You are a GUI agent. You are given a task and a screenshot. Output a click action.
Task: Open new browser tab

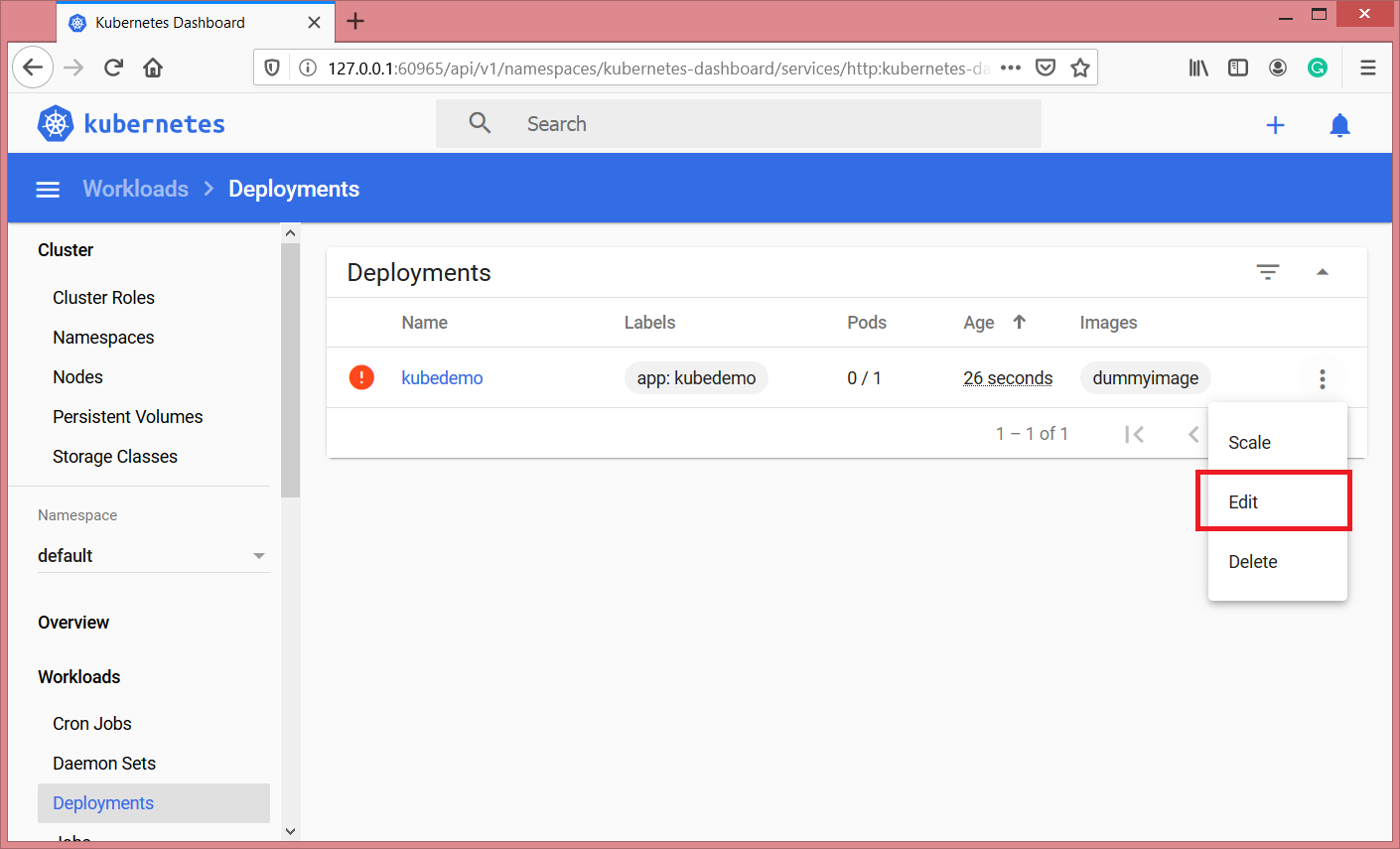[355, 21]
